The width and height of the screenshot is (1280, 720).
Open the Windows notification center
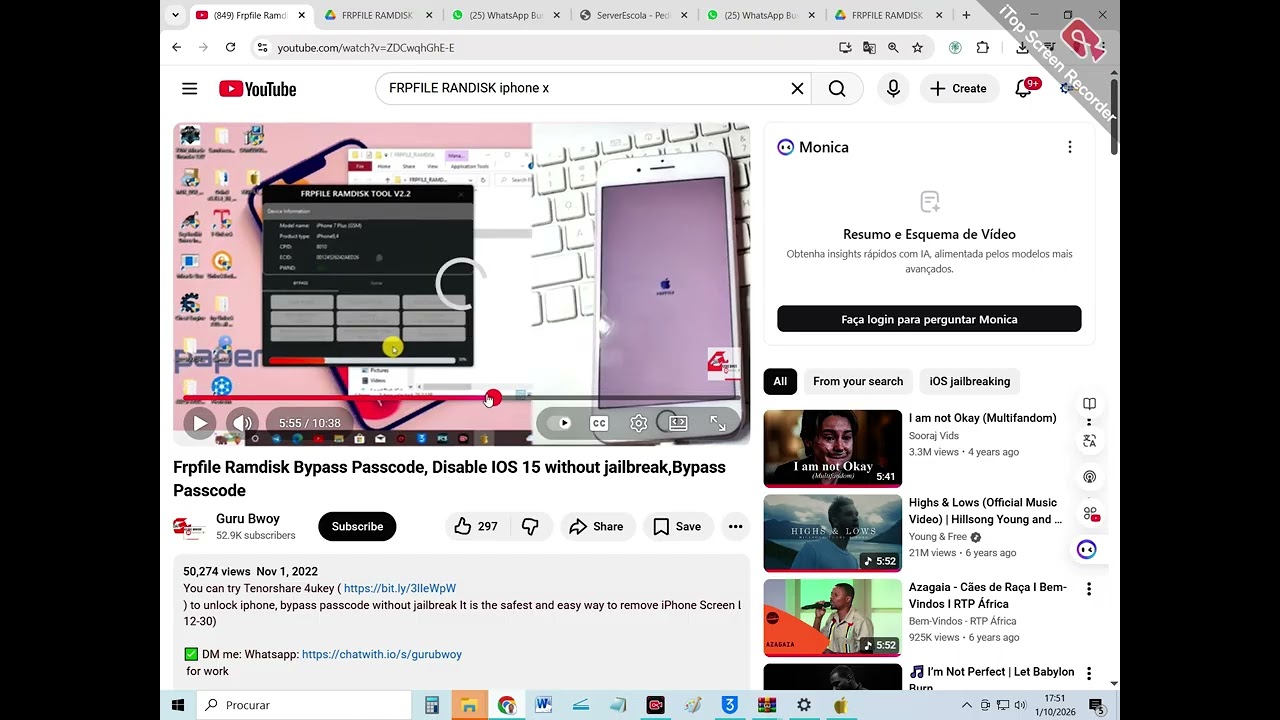click(1096, 706)
